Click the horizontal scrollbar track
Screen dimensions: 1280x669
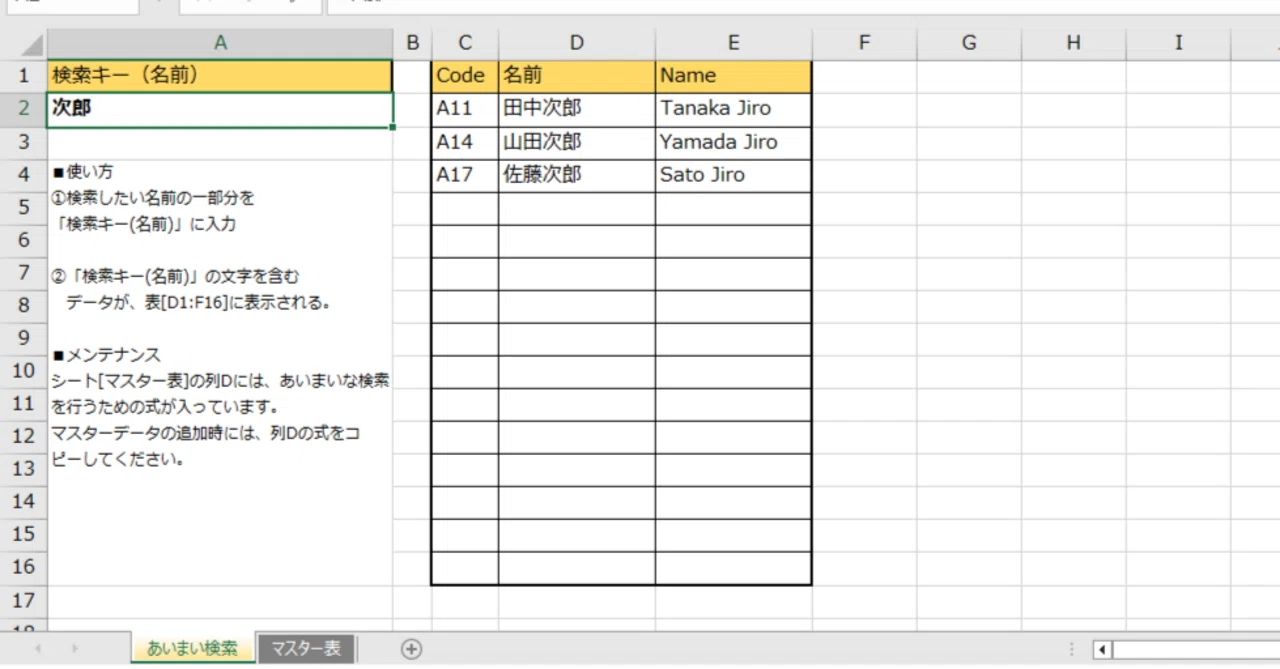point(1196,650)
